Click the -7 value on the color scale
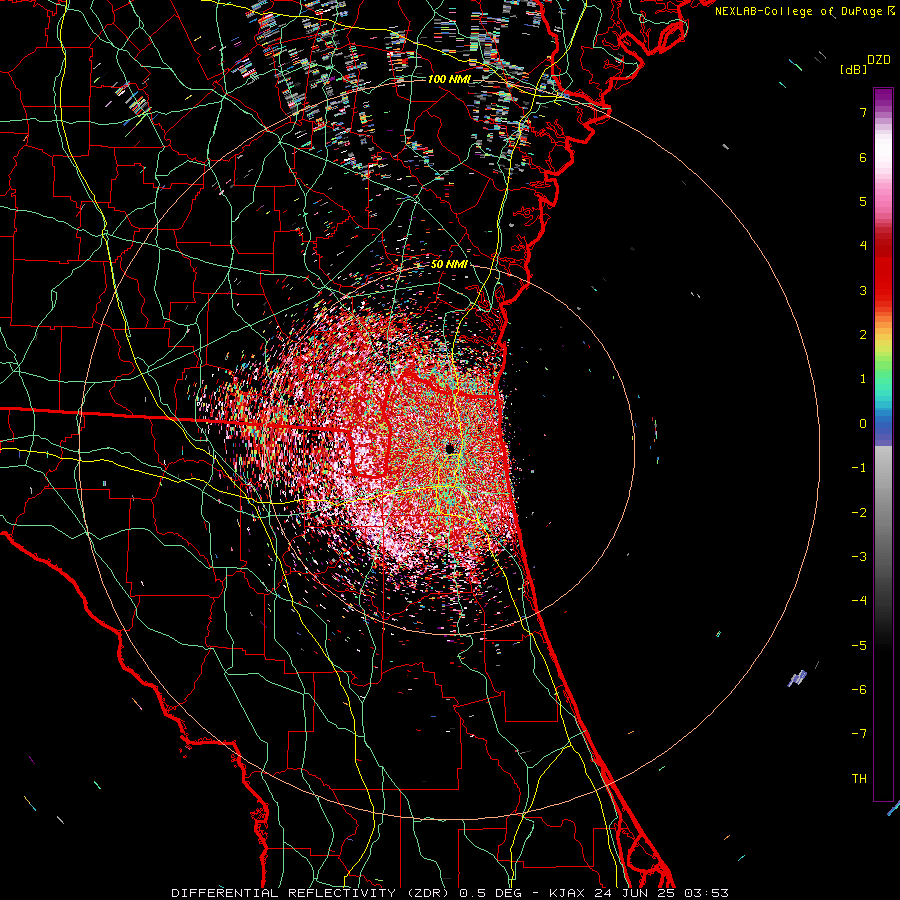 pos(859,734)
